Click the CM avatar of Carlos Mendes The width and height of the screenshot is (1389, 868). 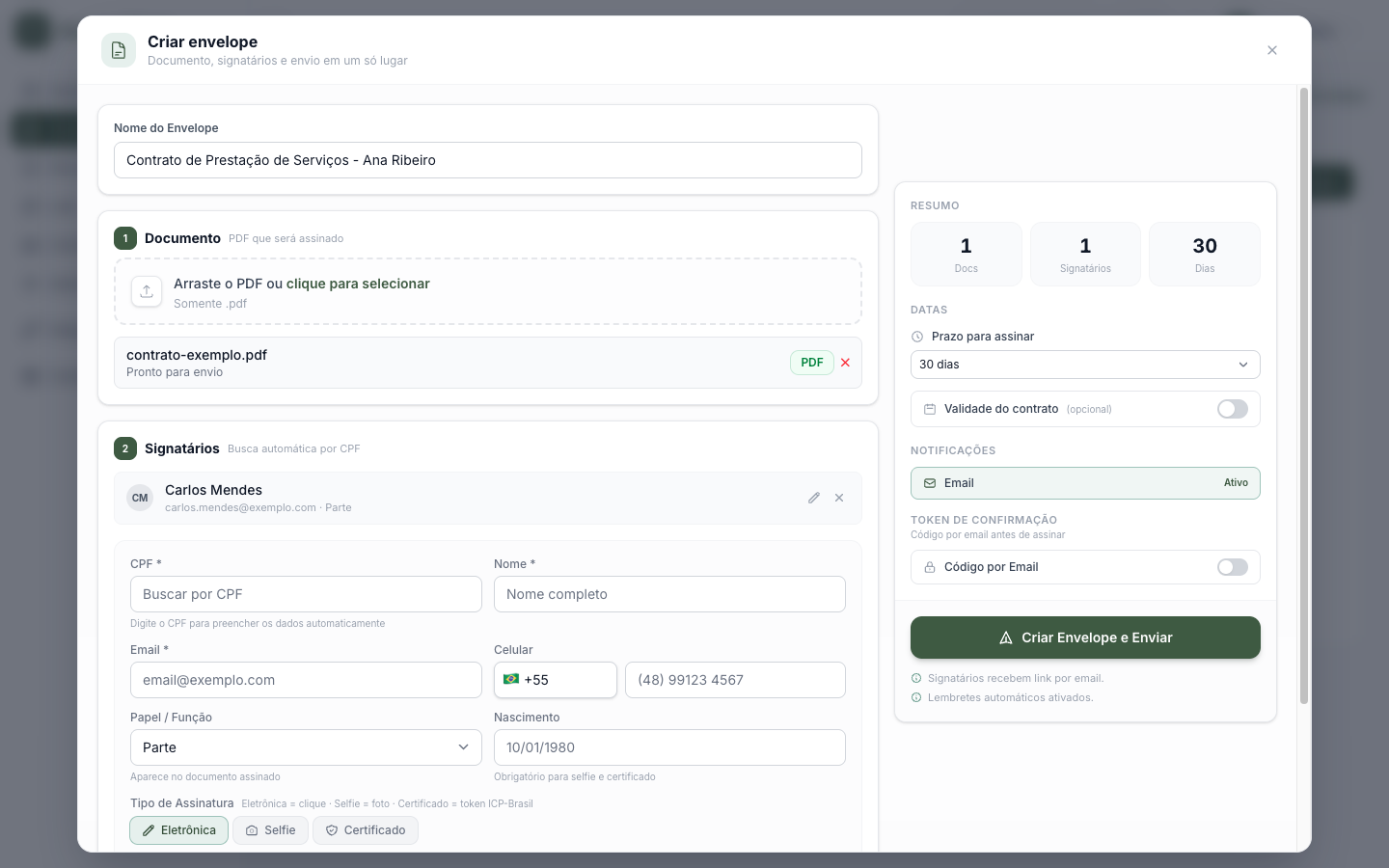140,498
